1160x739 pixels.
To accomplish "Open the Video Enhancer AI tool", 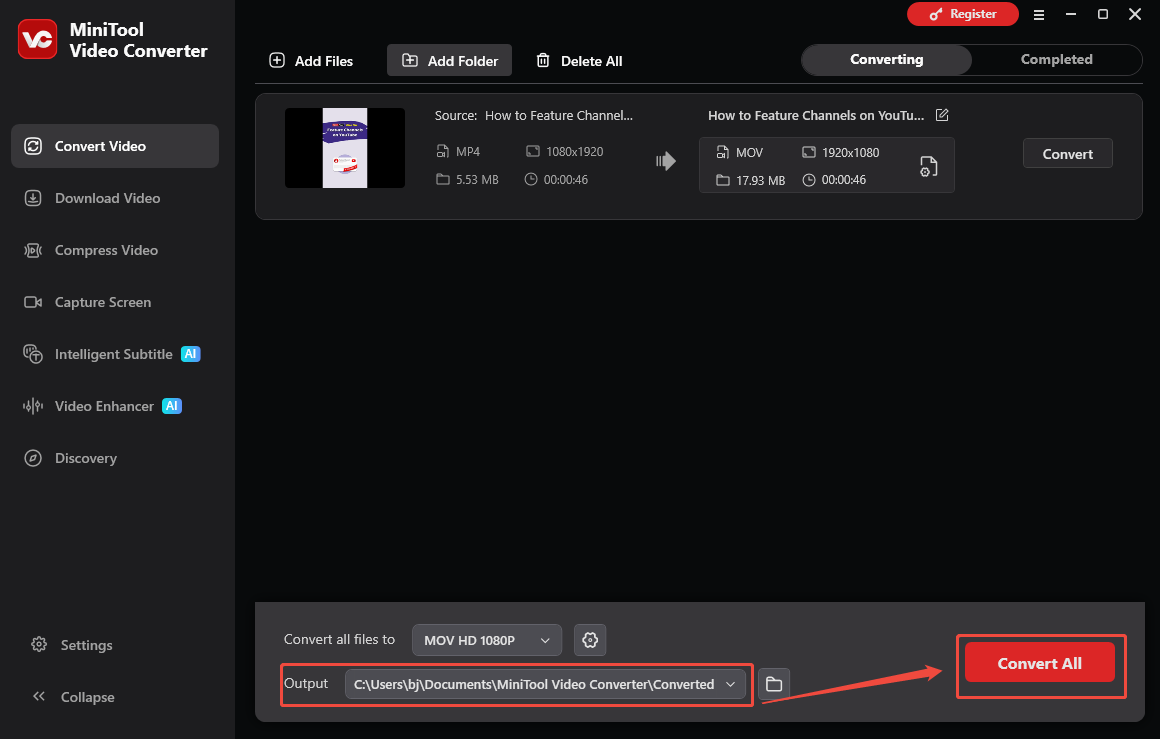I will [x=103, y=406].
